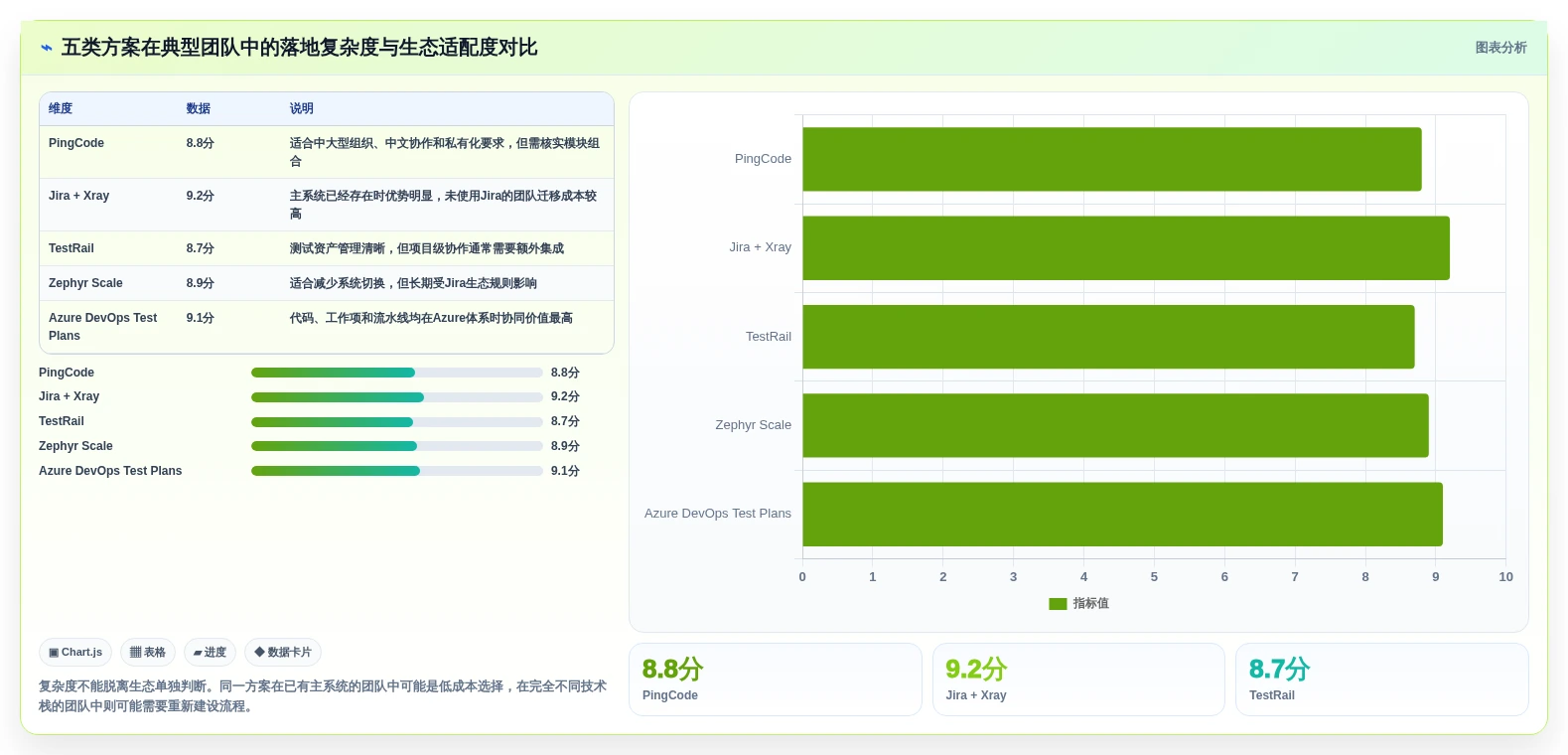
Task: Click the Zephyr Scale label in progress list
Action: [x=75, y=446]
